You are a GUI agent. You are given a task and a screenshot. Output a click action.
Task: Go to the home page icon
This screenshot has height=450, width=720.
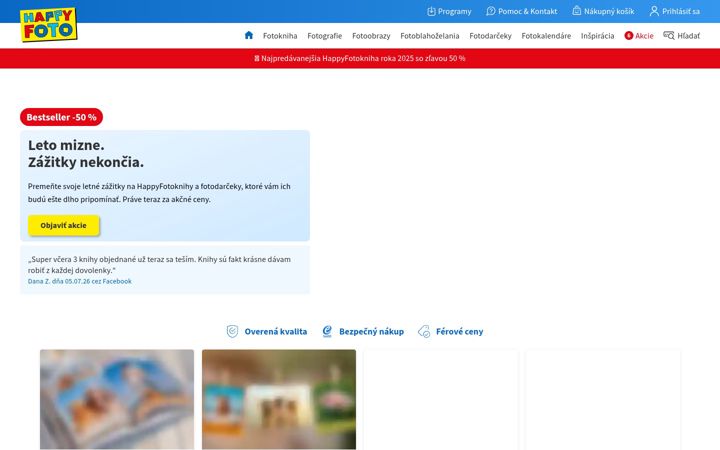[249, 35]
